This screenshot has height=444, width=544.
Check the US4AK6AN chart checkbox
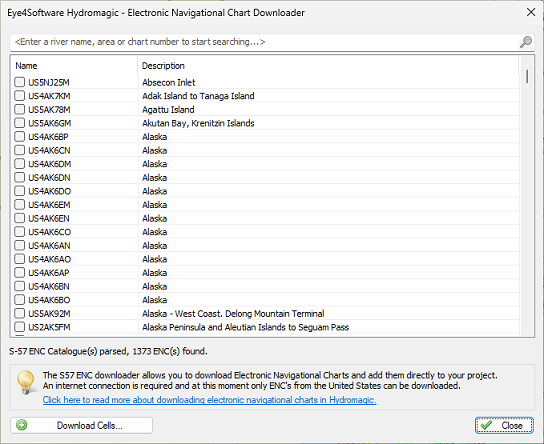click(19, 245)
